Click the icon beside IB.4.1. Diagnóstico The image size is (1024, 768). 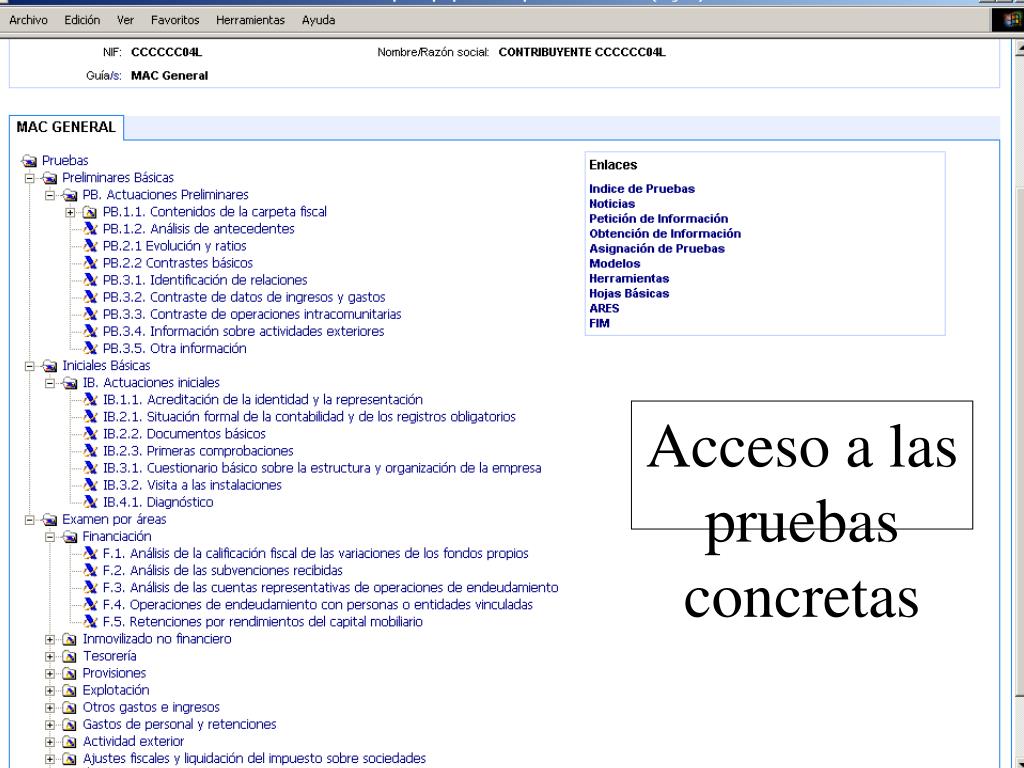pos(91,502)
